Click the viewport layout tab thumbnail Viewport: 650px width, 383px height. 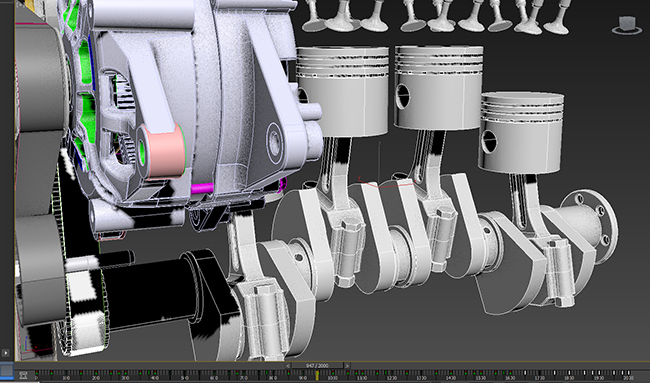pyautogui.click(x=7, y=370)
